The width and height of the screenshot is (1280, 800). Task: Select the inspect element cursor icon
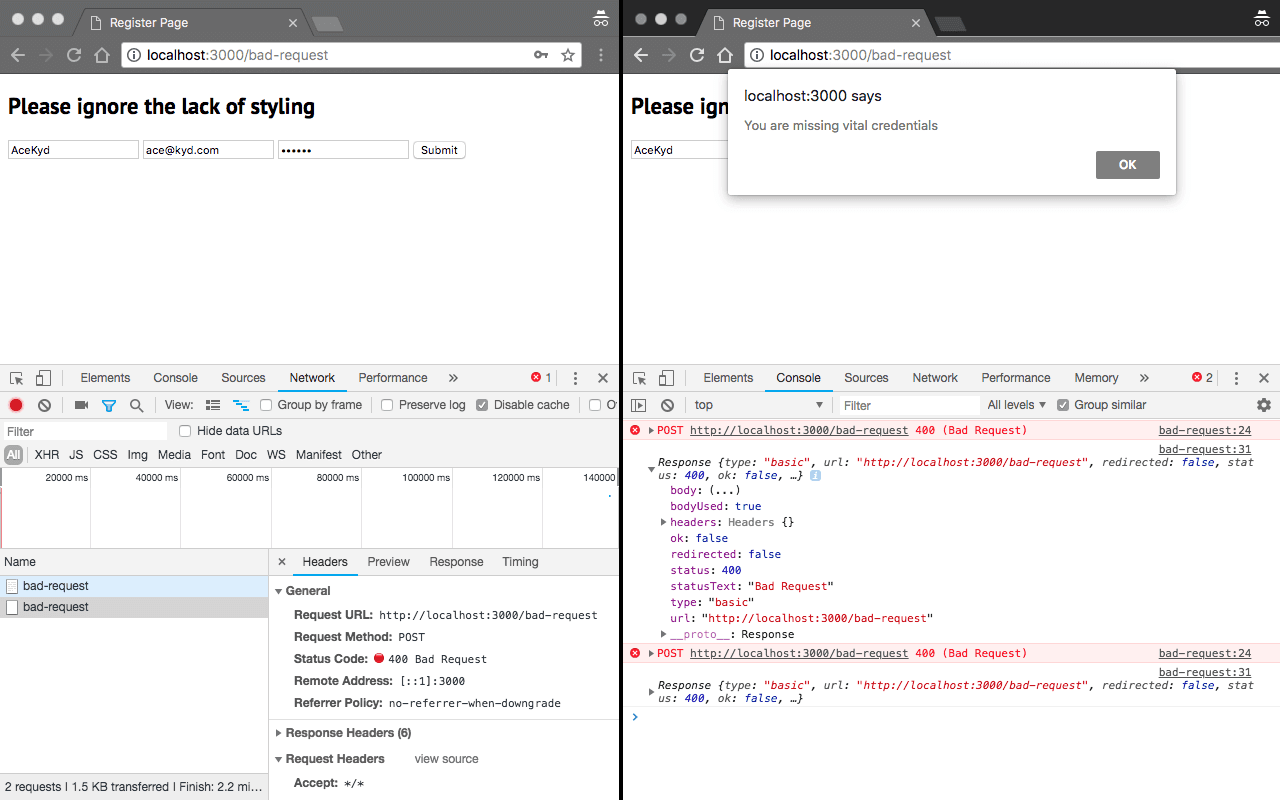coord(16,377)
